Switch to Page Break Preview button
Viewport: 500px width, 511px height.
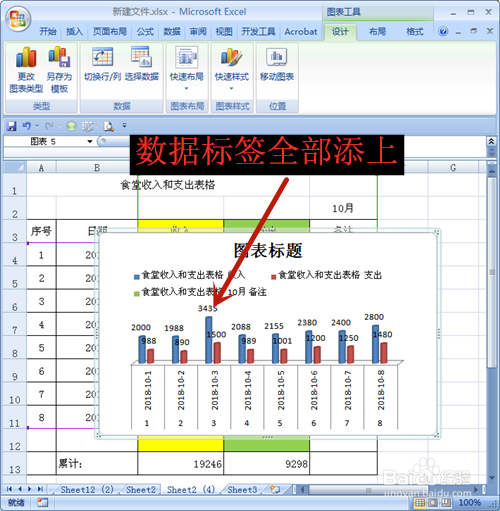pos(446,502)
